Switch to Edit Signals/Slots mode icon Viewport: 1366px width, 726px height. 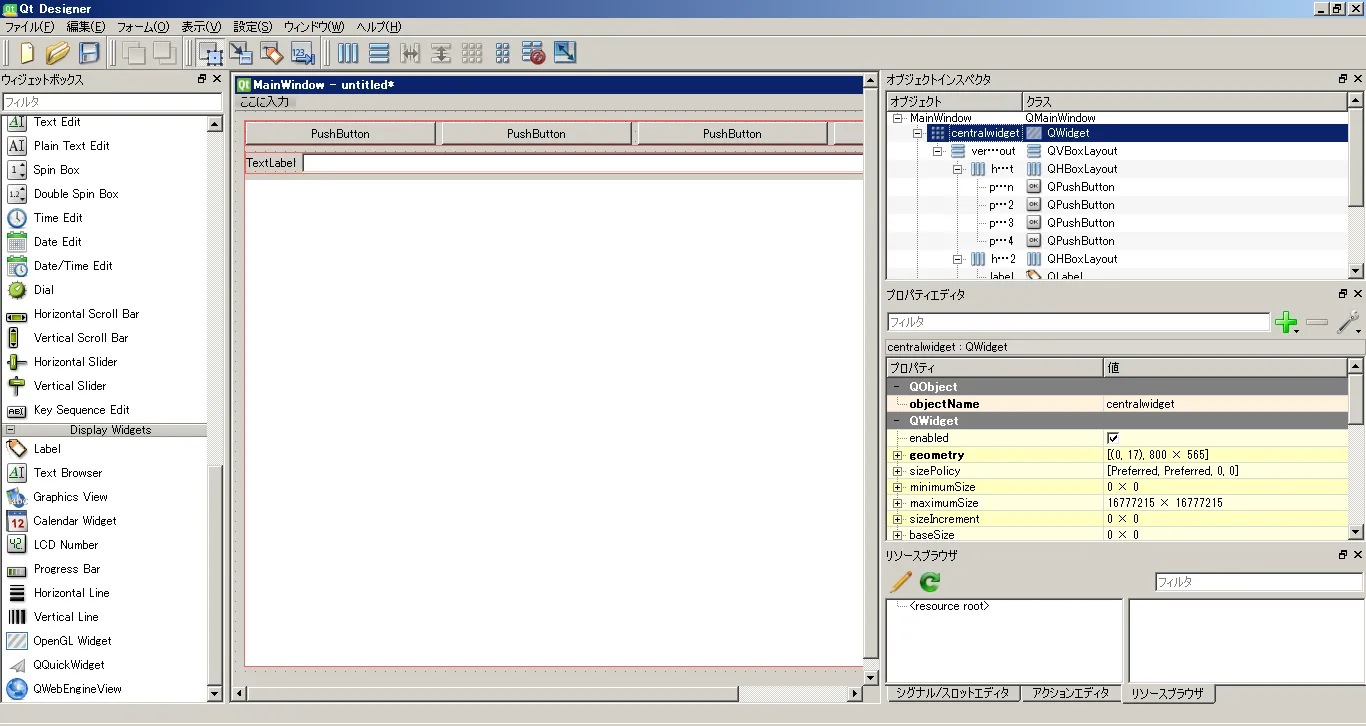pos(241,53)
